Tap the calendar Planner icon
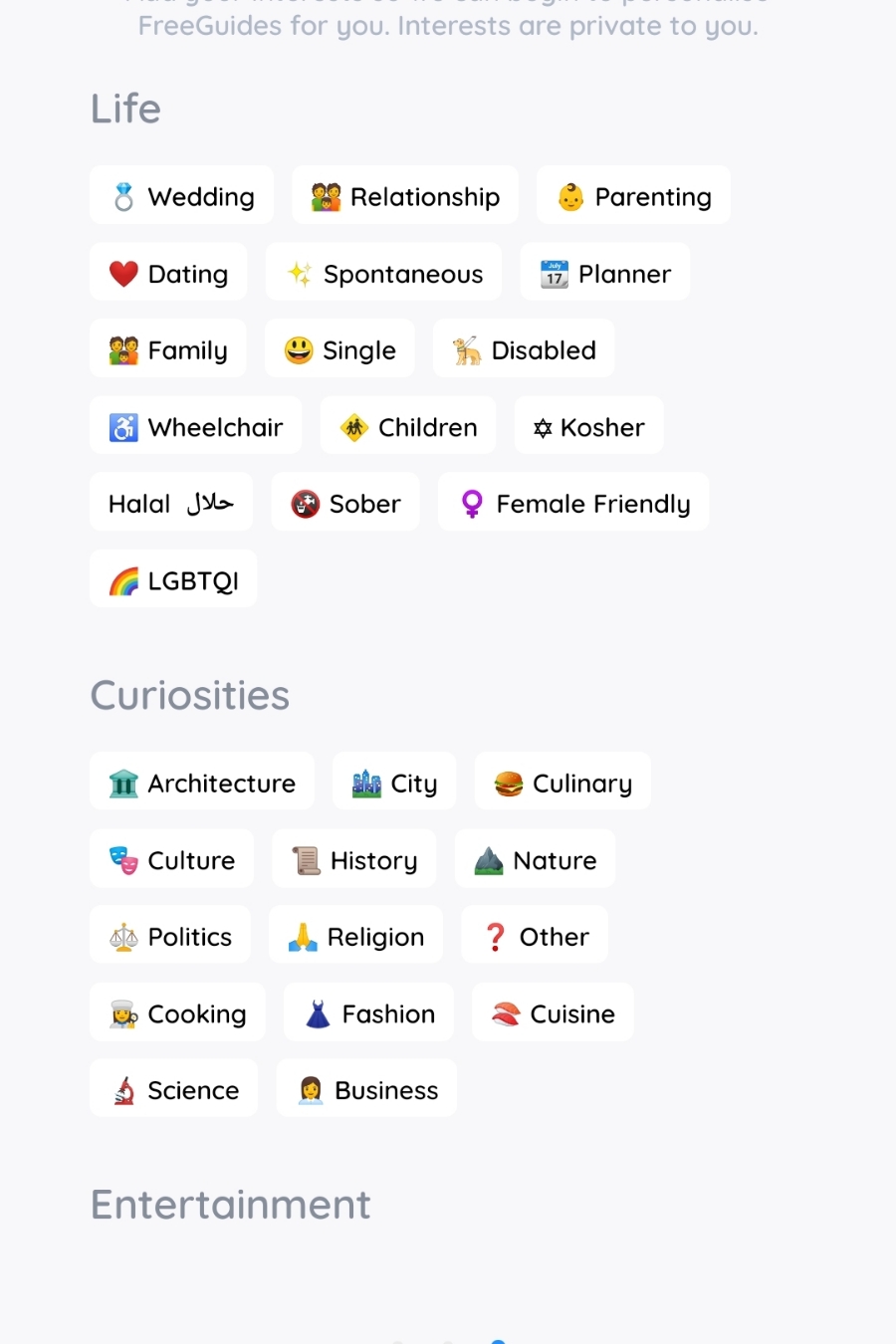Viewport: 896px width, 1344px height. pyautogui.click(x=555, y=274)
